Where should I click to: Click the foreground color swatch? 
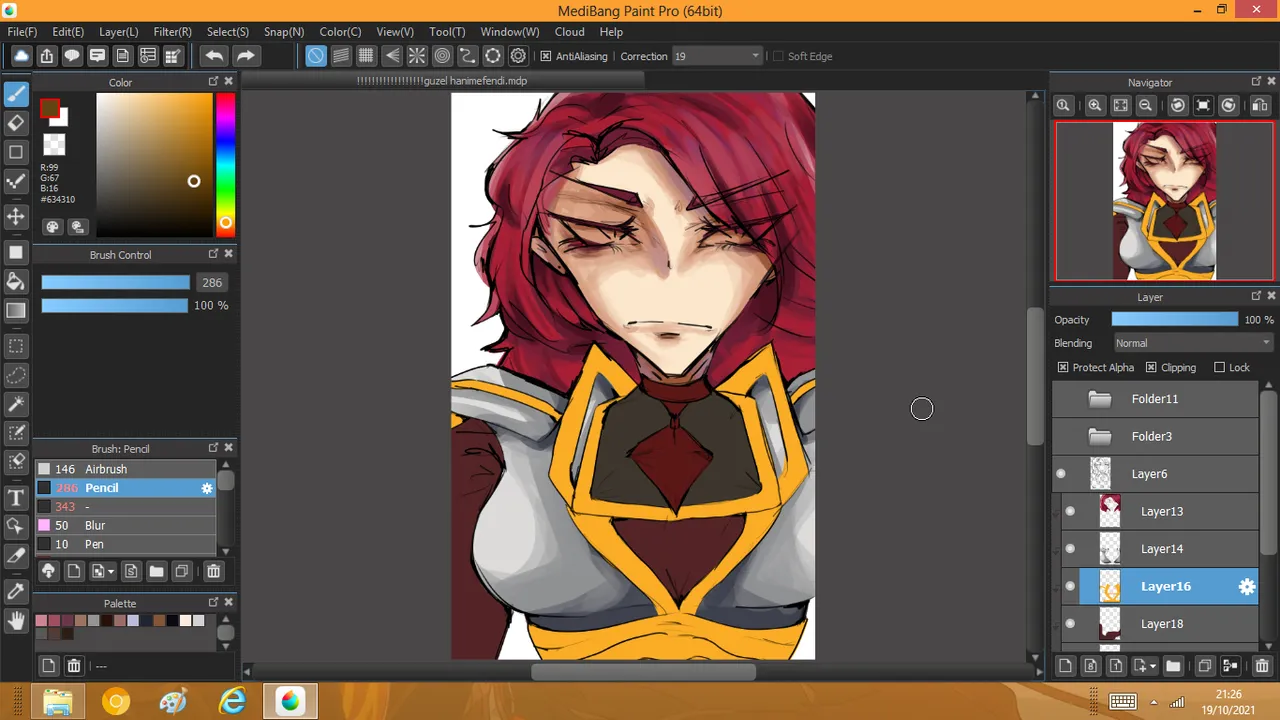49,109
